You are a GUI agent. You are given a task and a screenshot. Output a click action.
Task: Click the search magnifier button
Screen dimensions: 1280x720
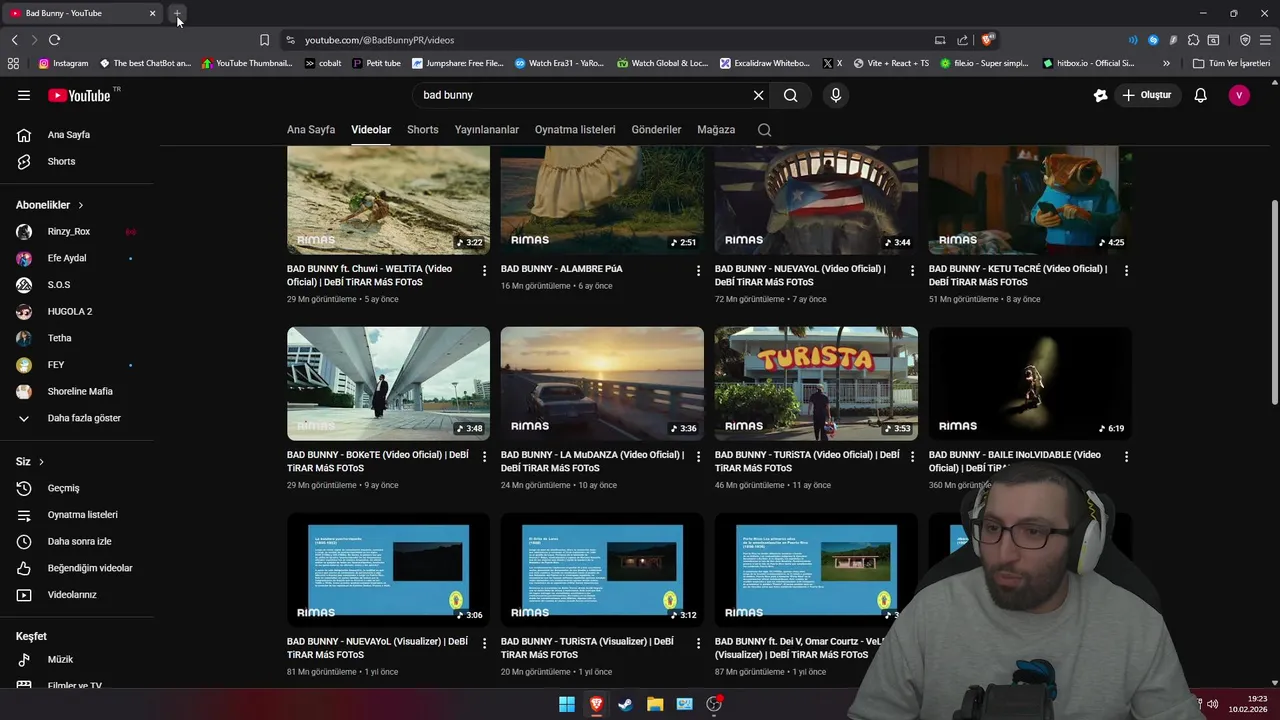click(791, 95)
